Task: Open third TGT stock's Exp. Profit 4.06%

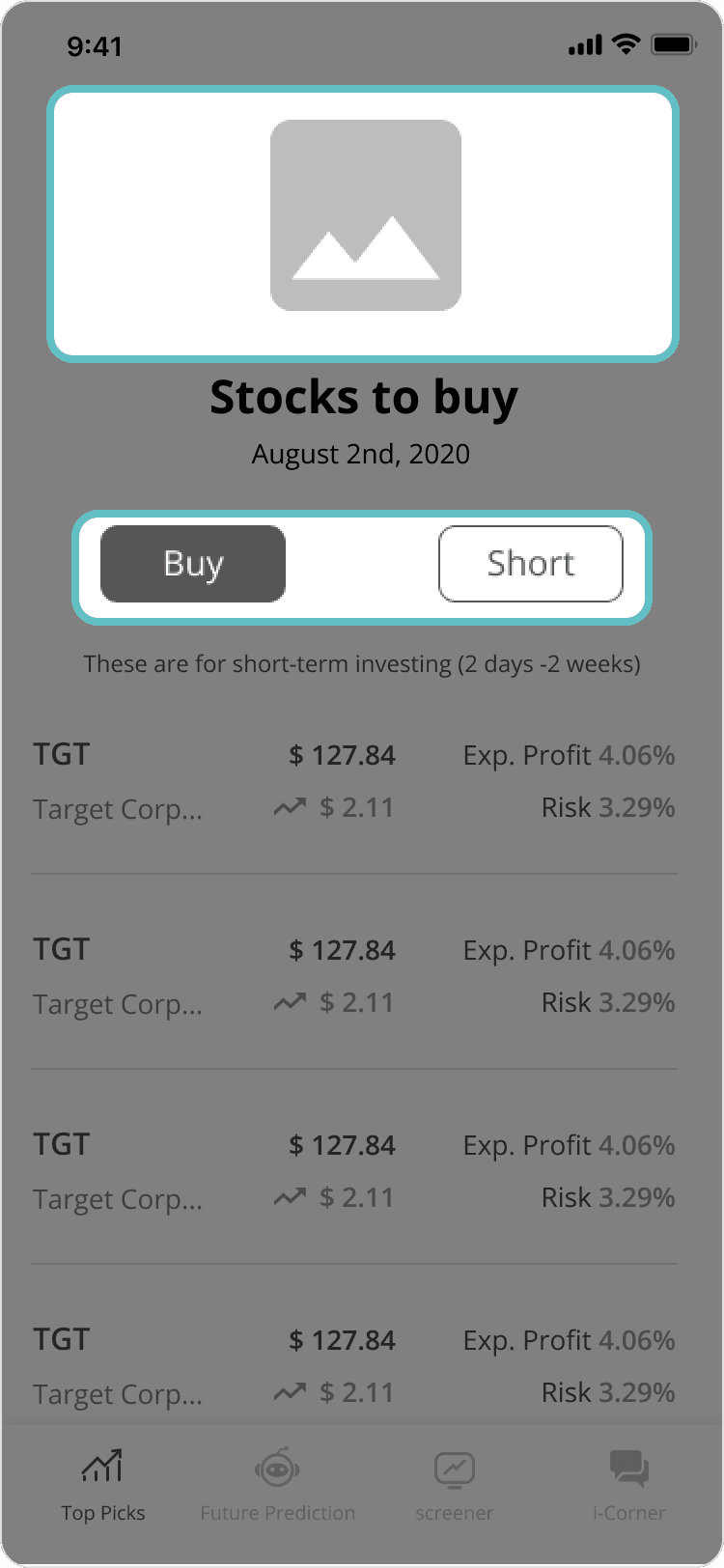Action: click(569, 1145)
